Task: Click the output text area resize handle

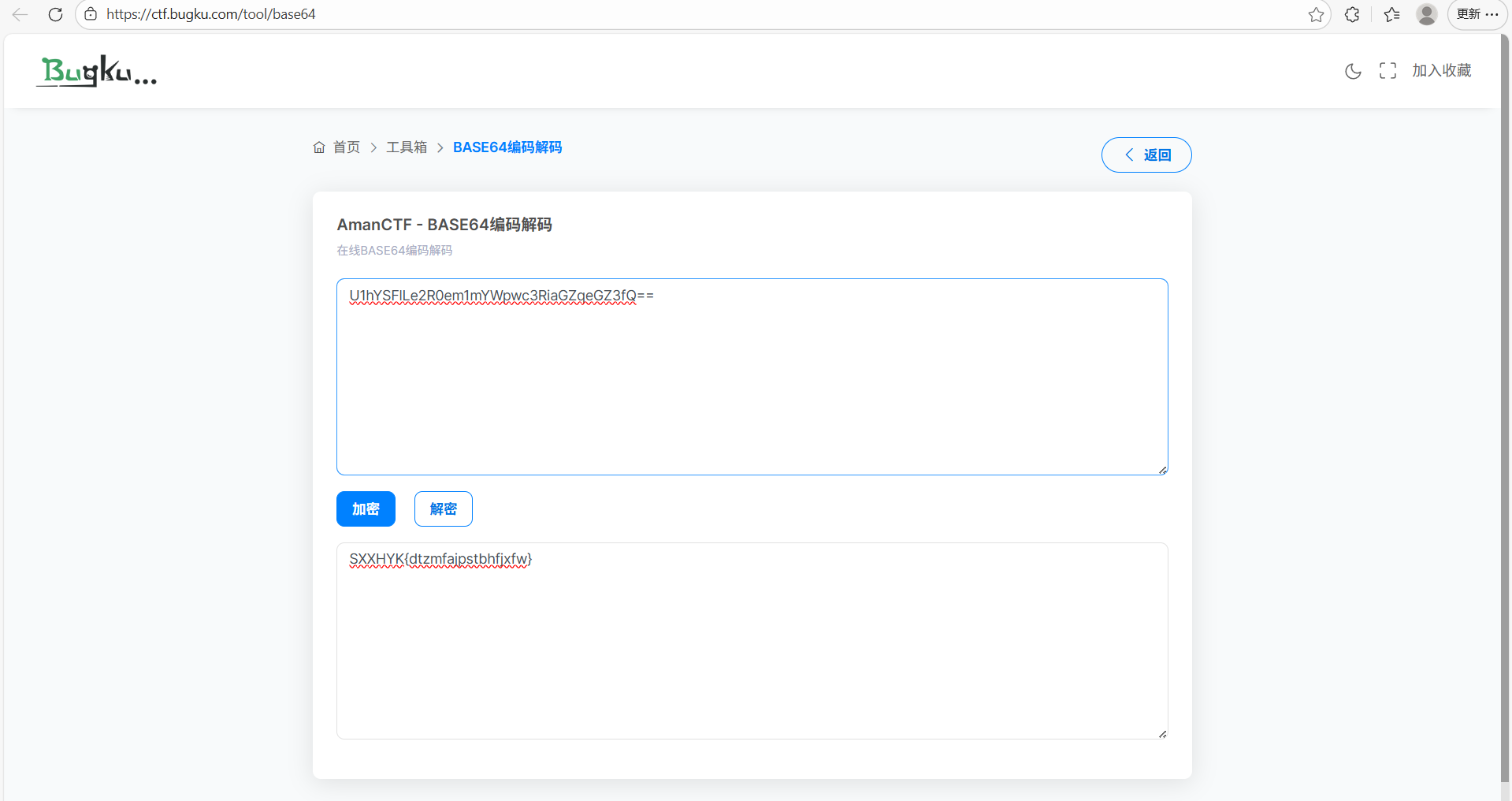Action: click(x=1162, y=734)
